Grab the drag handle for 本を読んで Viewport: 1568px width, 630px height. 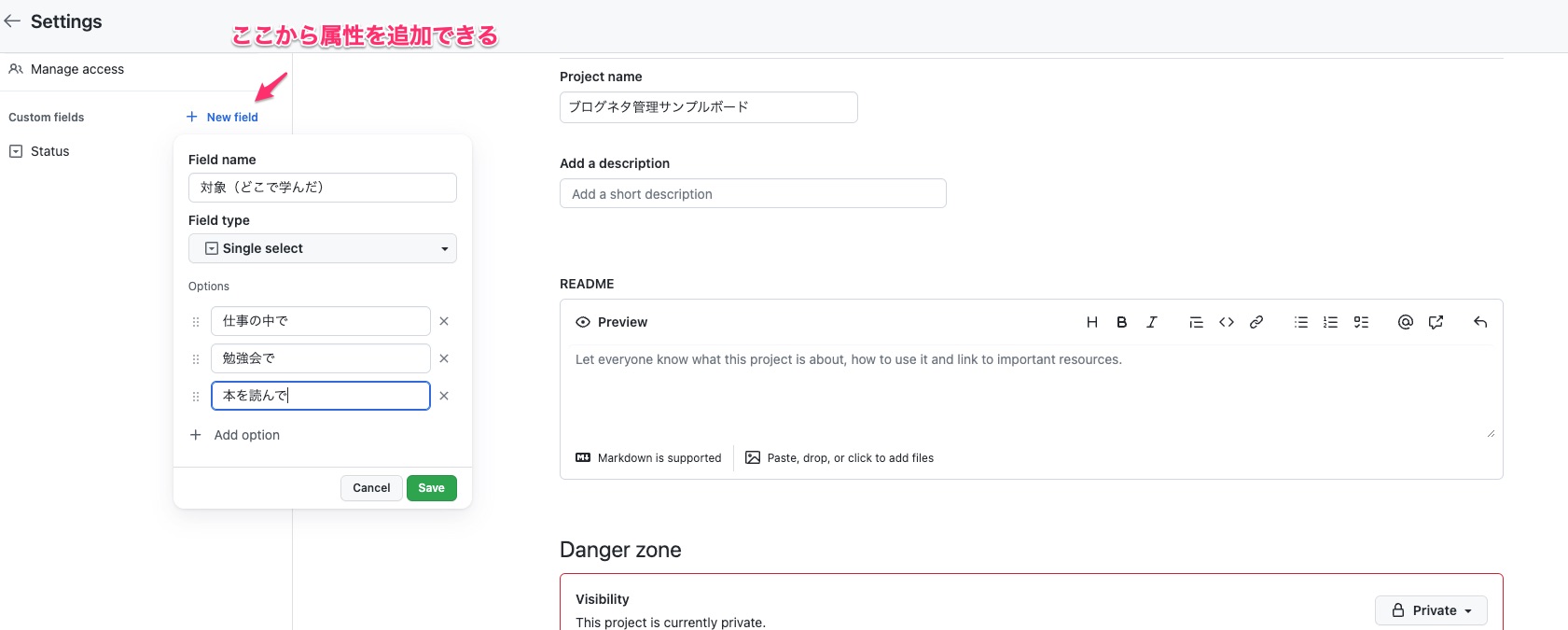(x=196, y=397)
